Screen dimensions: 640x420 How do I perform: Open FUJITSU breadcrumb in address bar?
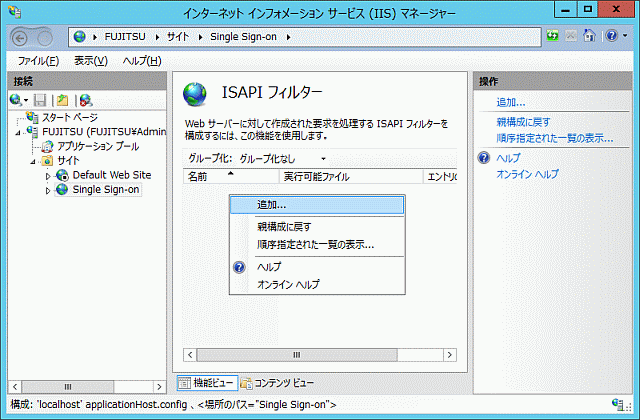point(125,37)
